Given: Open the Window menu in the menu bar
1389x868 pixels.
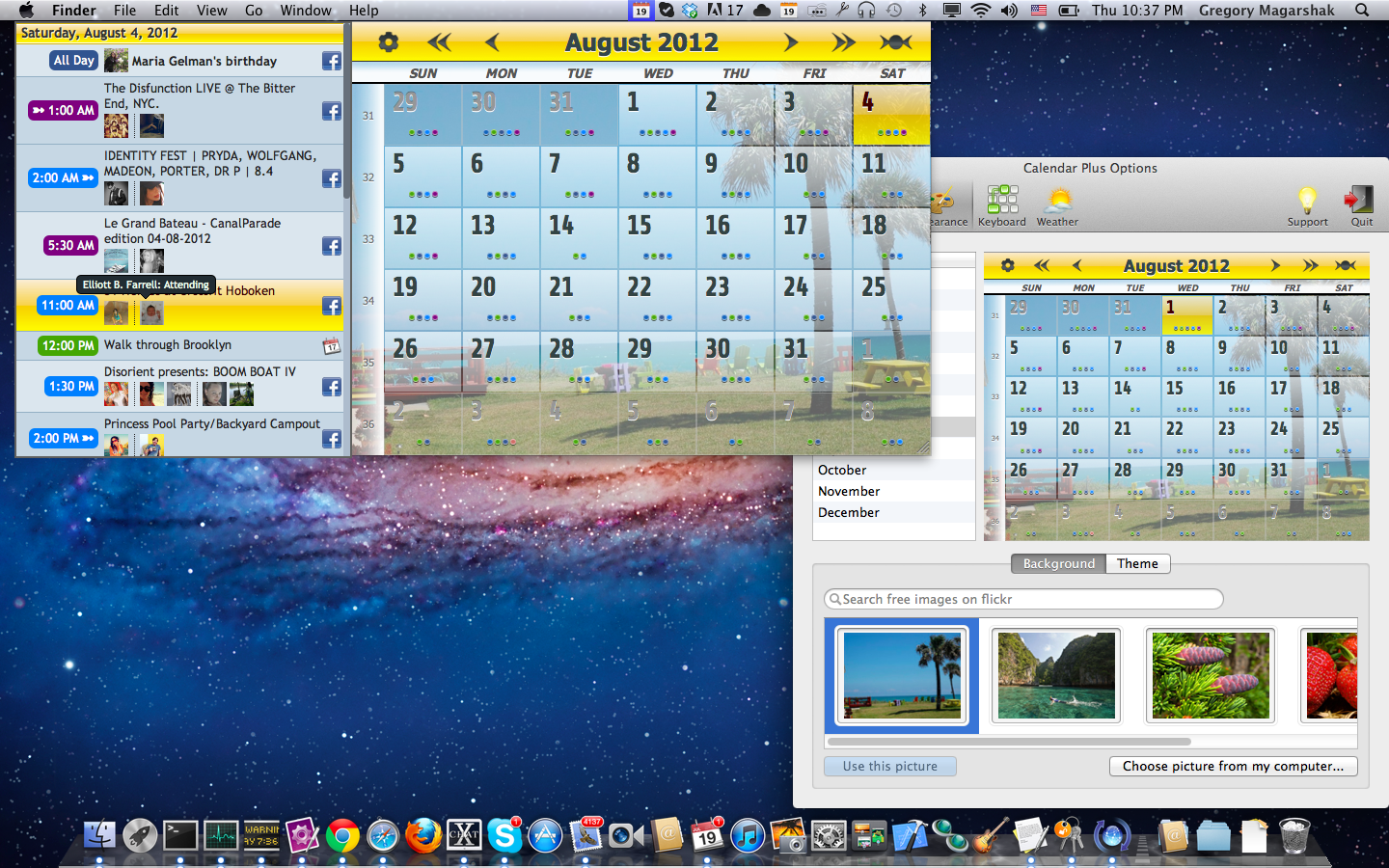Looking at the screenshot, I should (305, 11).
